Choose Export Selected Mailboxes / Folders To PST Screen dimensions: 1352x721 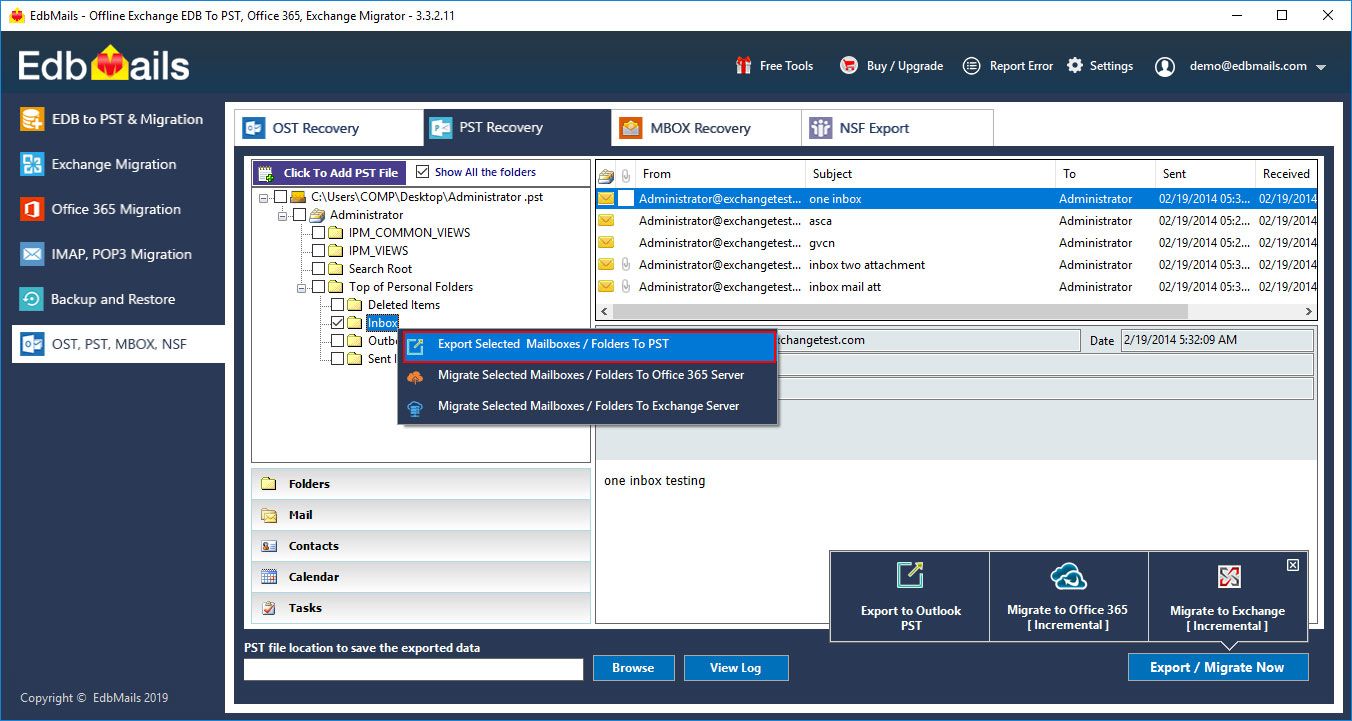pos(590,345)
